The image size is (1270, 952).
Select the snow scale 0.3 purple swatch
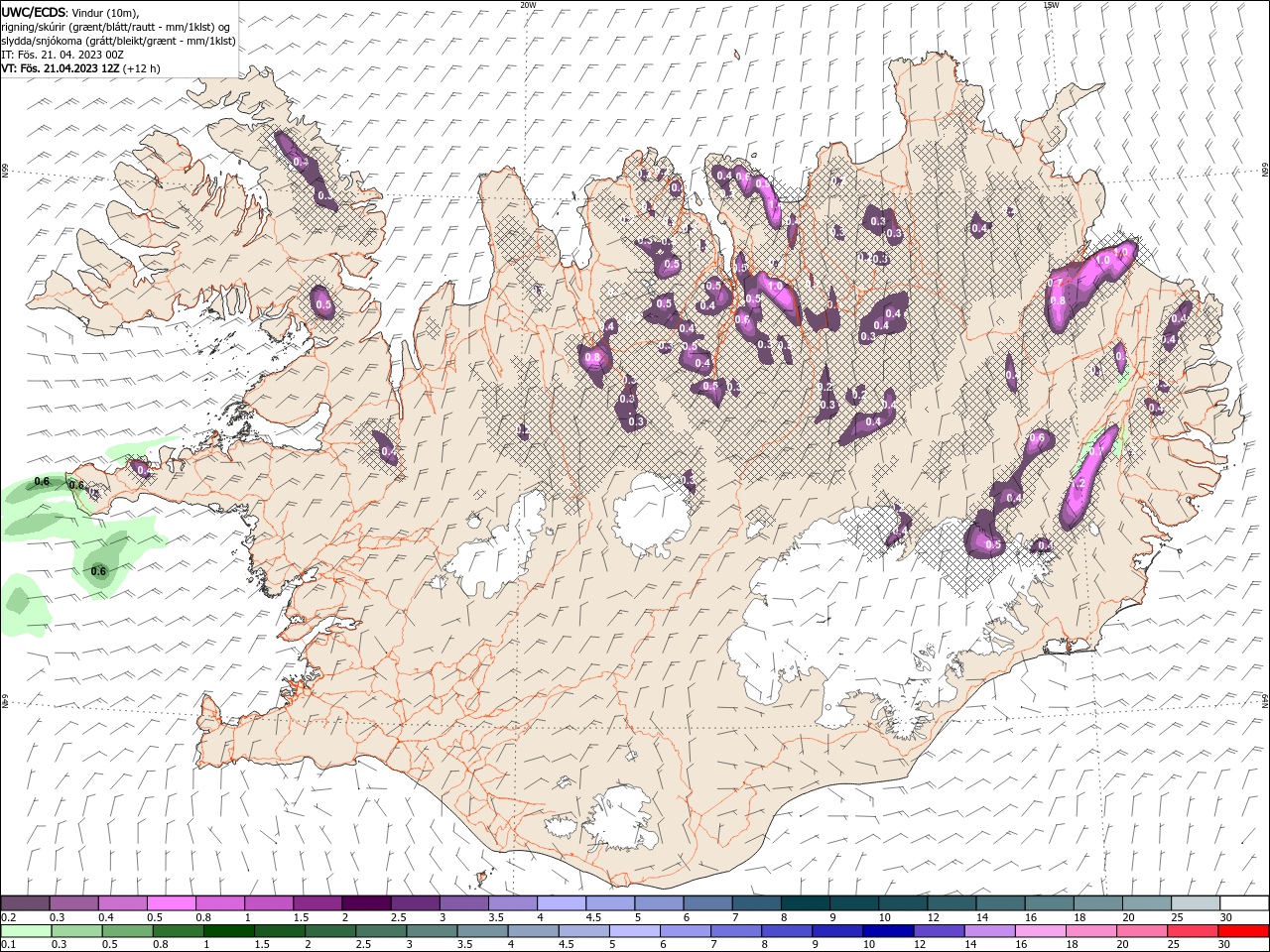(x=73, y=903)
